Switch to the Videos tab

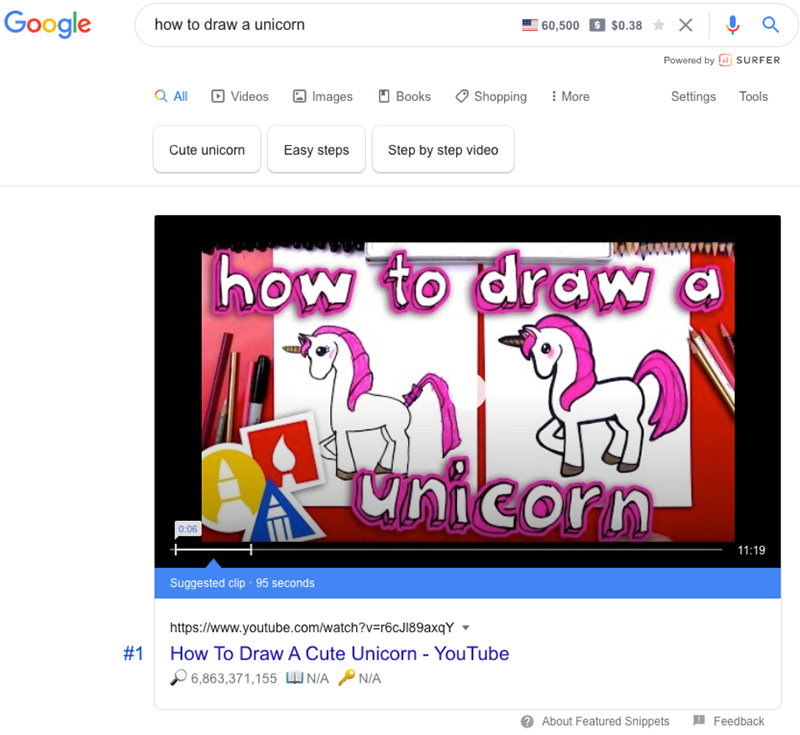pos(240,96)
